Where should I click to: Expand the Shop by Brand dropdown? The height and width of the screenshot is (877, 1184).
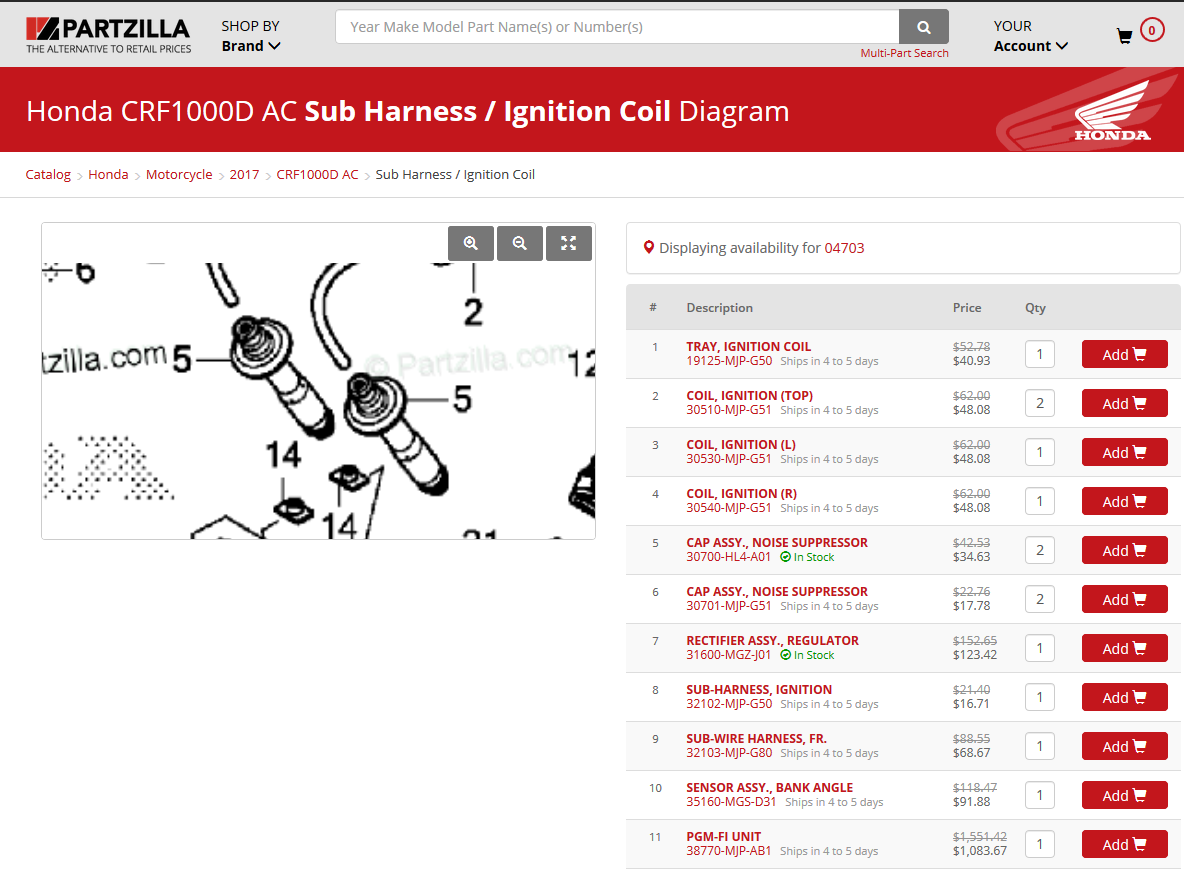(x=250, y=36)
